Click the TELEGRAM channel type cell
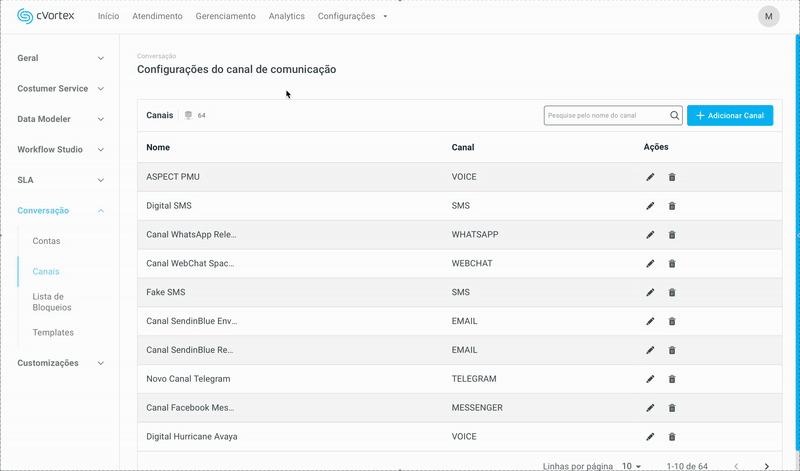Image resolution: width=800 pixels, height=471 pixels. tap(474, 379)
